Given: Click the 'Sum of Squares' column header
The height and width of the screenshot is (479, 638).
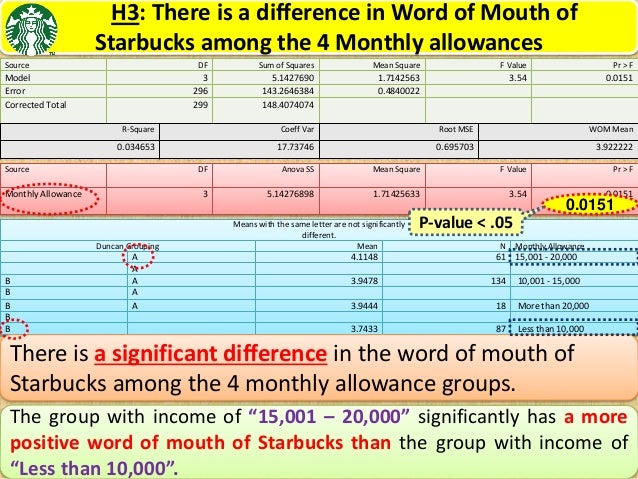Looking at the screenshot, I should tap(286, 65).
